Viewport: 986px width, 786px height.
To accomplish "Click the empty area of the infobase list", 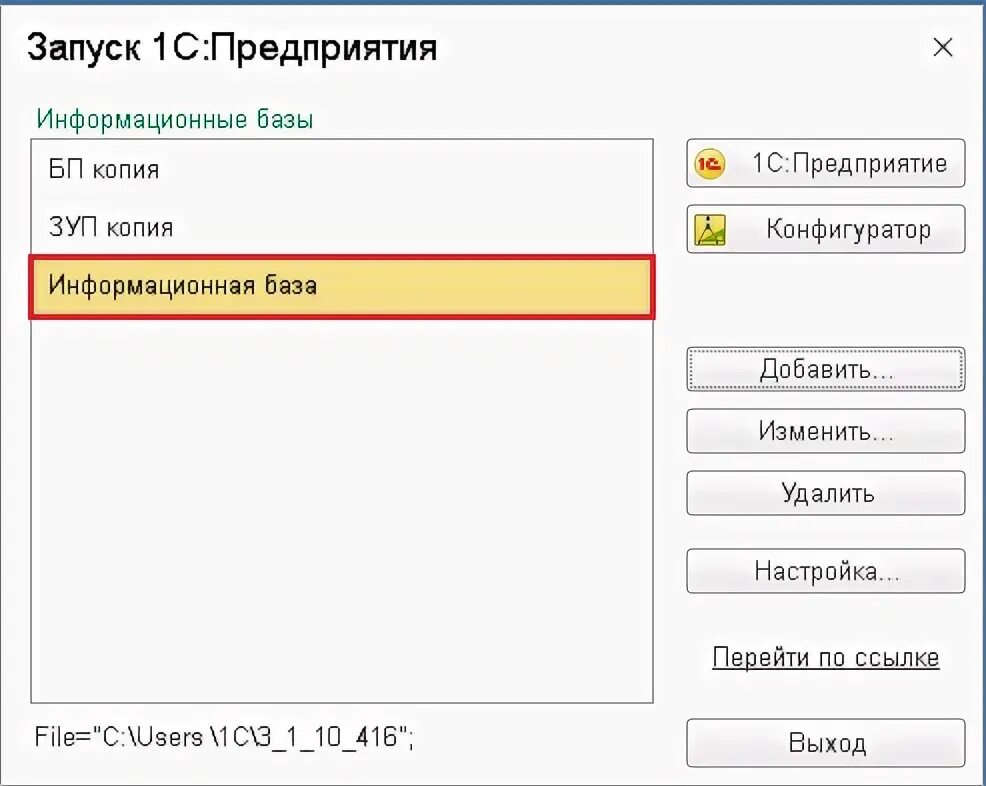I will tap(342, 509).
